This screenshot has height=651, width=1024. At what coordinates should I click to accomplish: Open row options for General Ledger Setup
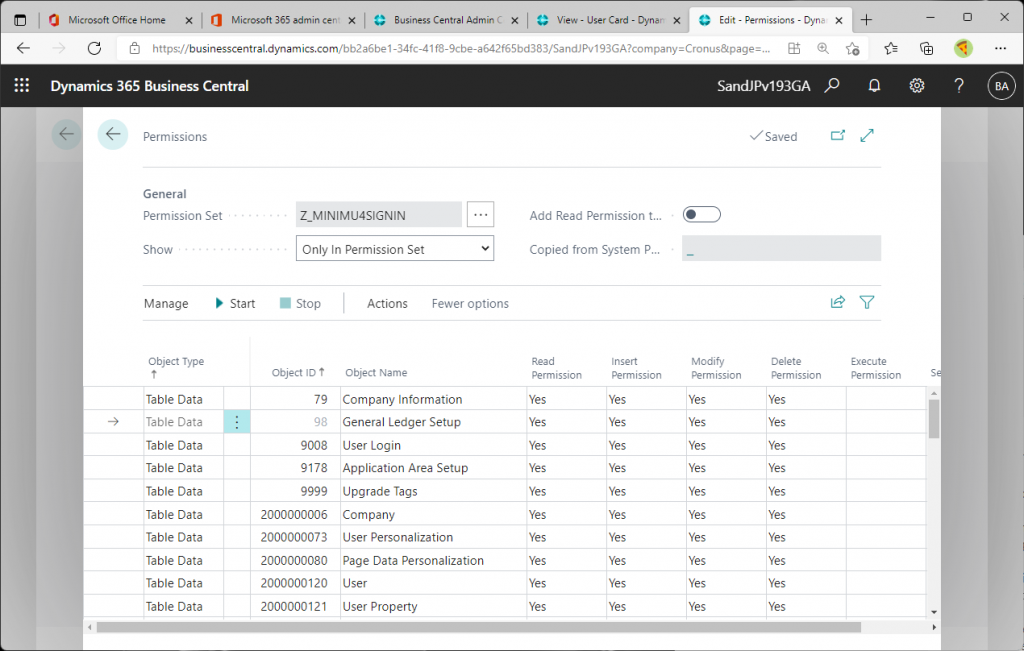[237, 422]
